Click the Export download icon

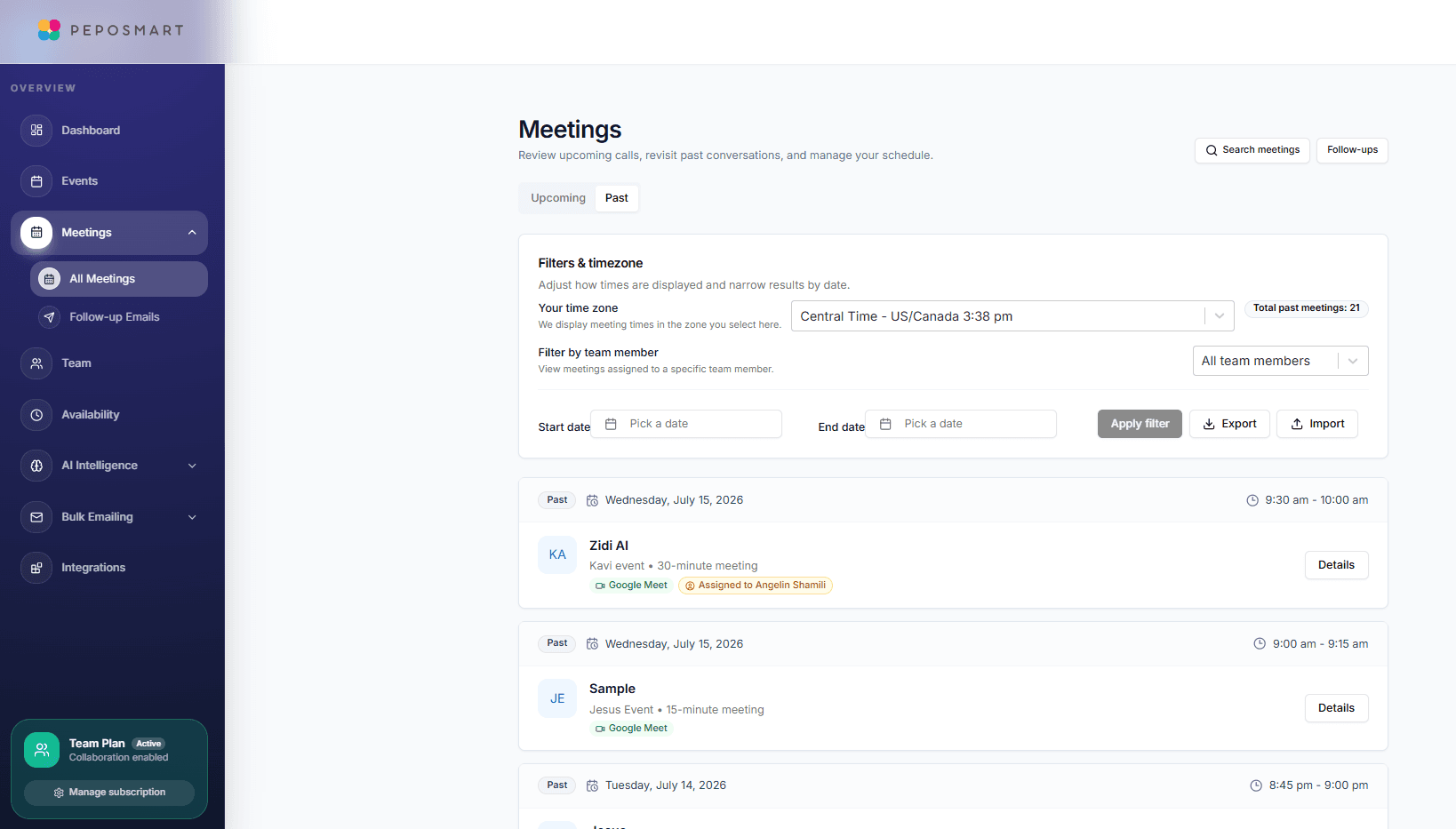1209,424
